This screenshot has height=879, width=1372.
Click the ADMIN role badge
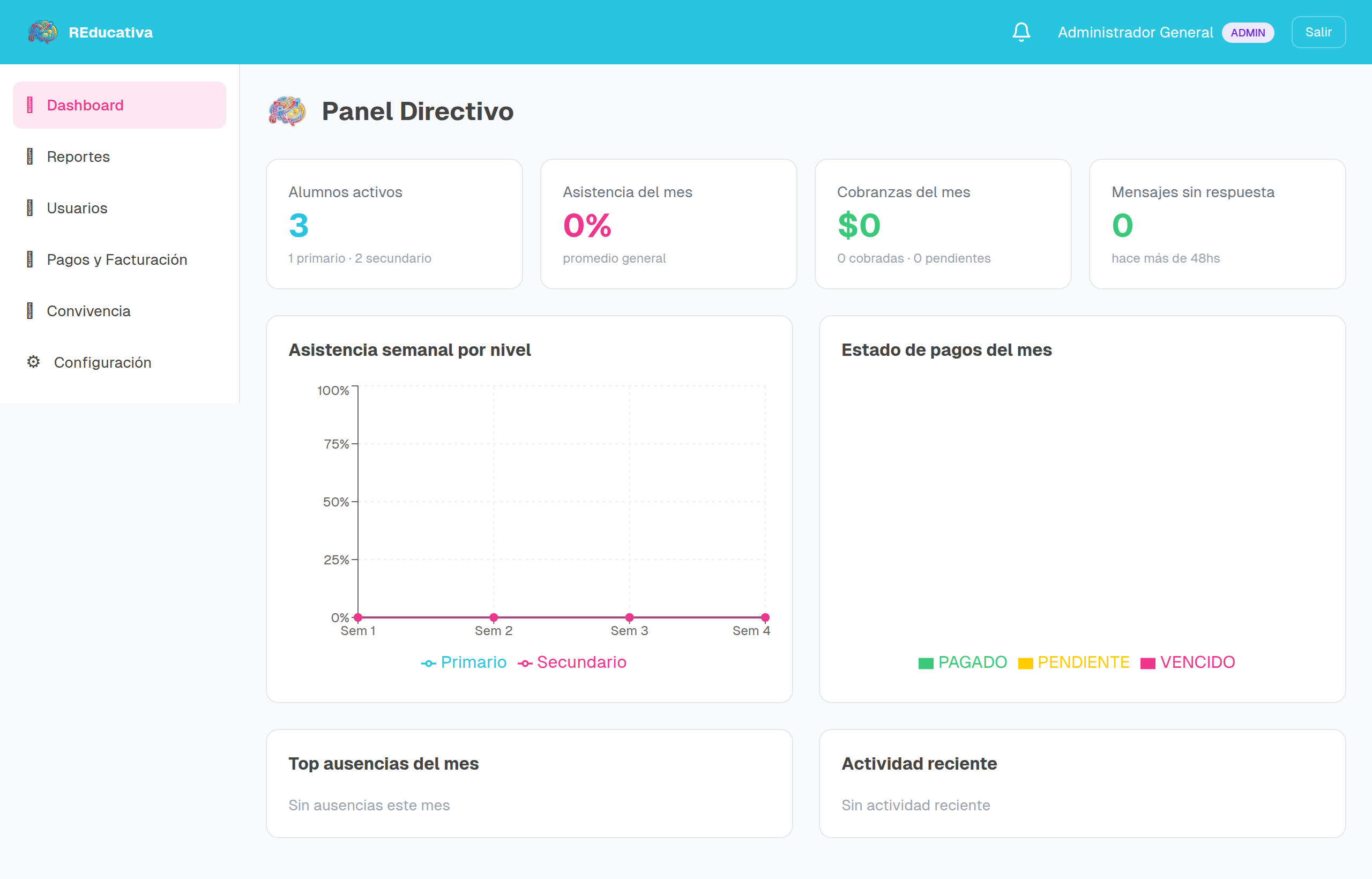[x=1248, y=33]
